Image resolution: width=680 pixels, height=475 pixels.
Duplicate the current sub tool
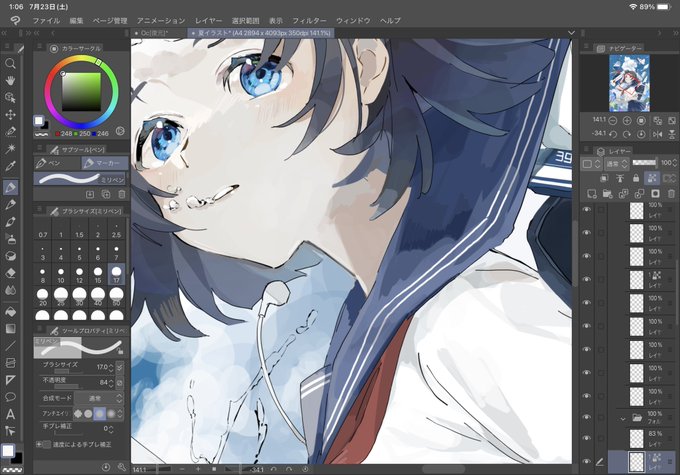(x=106, y=194)
